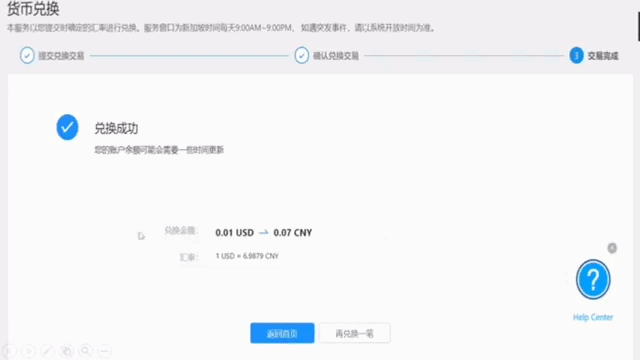Image resolution: width=640 pixels, height=360 pixels.
Task: Click the 0.01 USD amount text
Action: click(234, 233)
